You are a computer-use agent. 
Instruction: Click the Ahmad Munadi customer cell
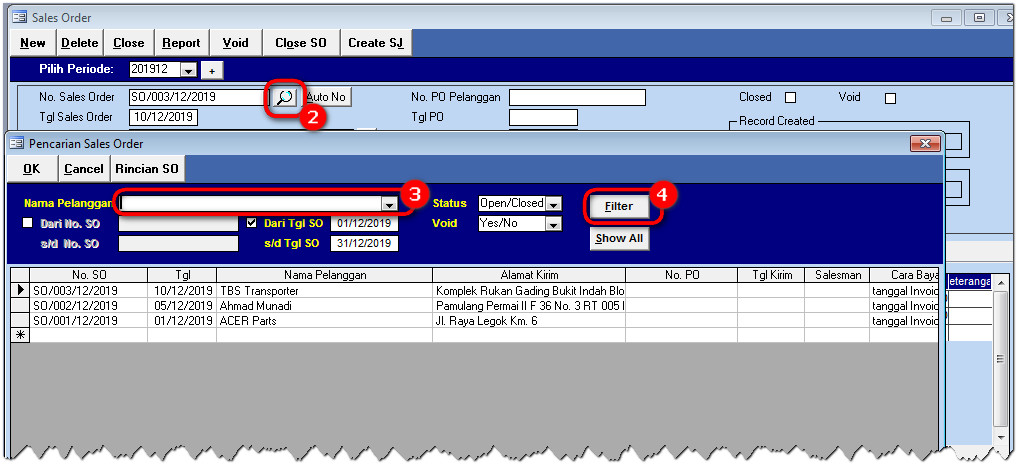pyautogui.click(x=324, y=305)
